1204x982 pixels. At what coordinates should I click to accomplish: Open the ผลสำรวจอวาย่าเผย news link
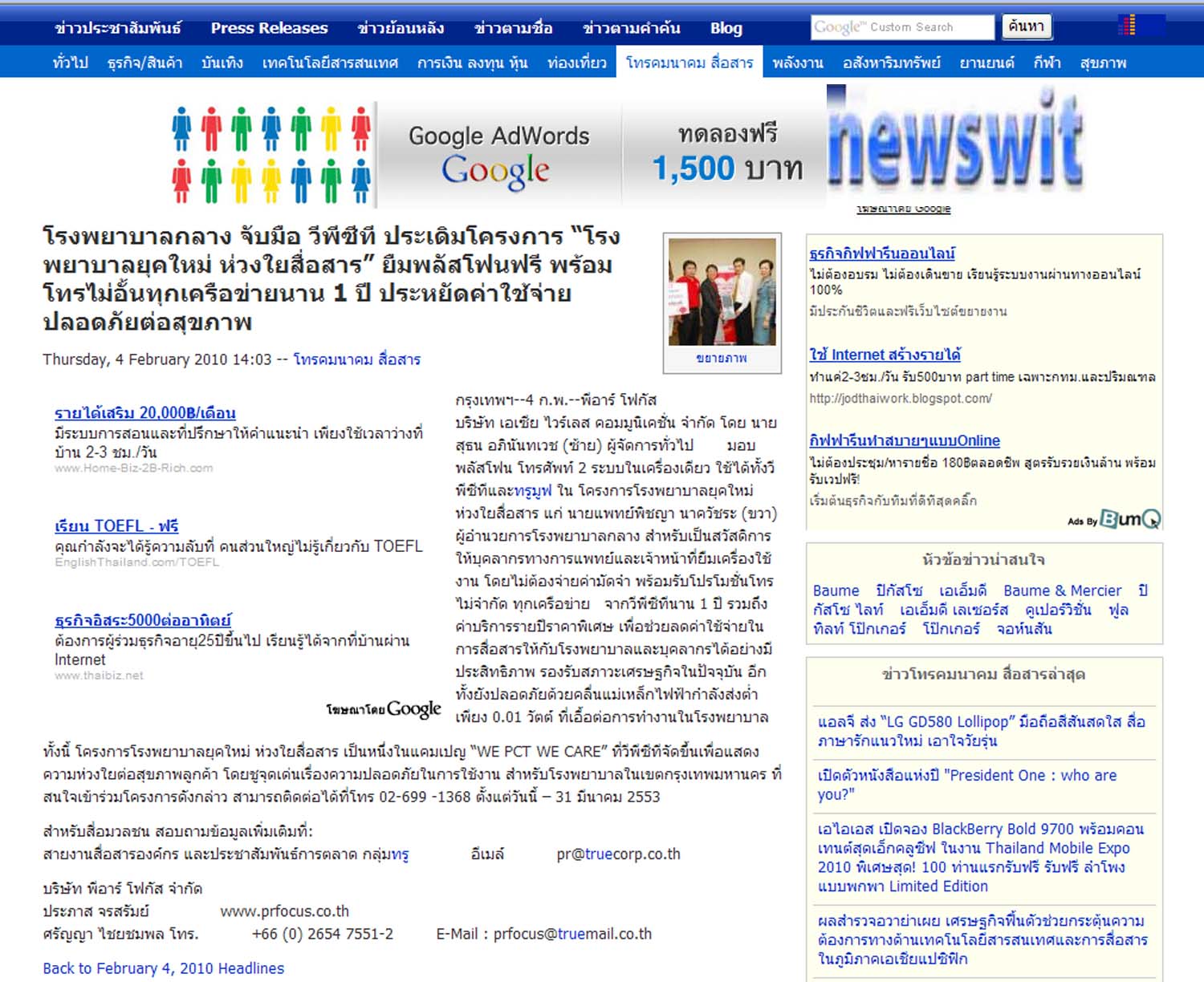point(982,939)
